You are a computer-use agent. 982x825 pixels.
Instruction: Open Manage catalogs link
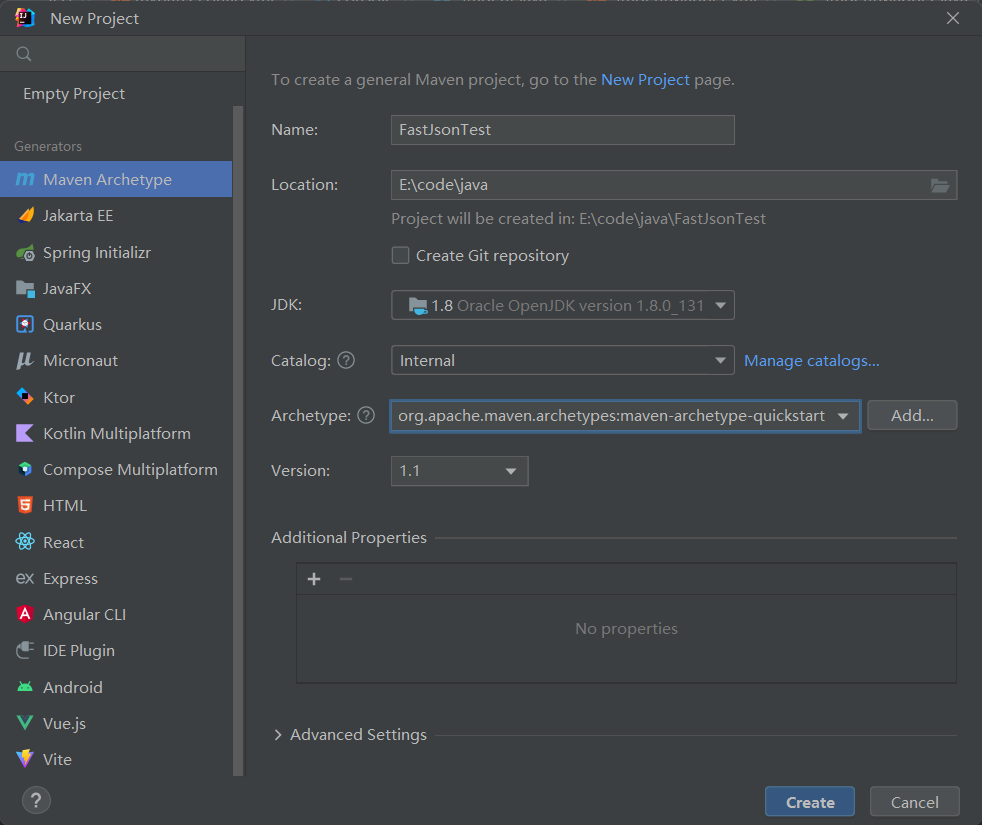(x=812, y=361)
